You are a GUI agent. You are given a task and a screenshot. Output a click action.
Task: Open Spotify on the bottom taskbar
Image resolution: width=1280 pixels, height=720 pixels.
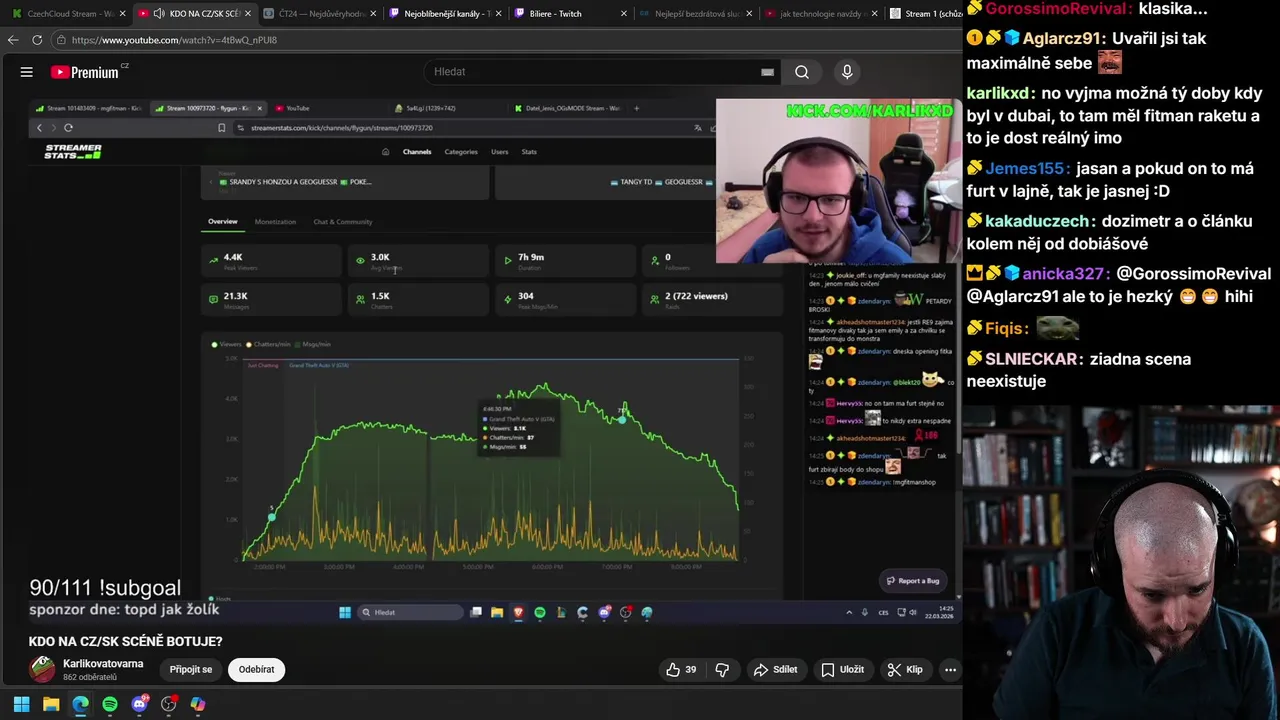(110, 704)
